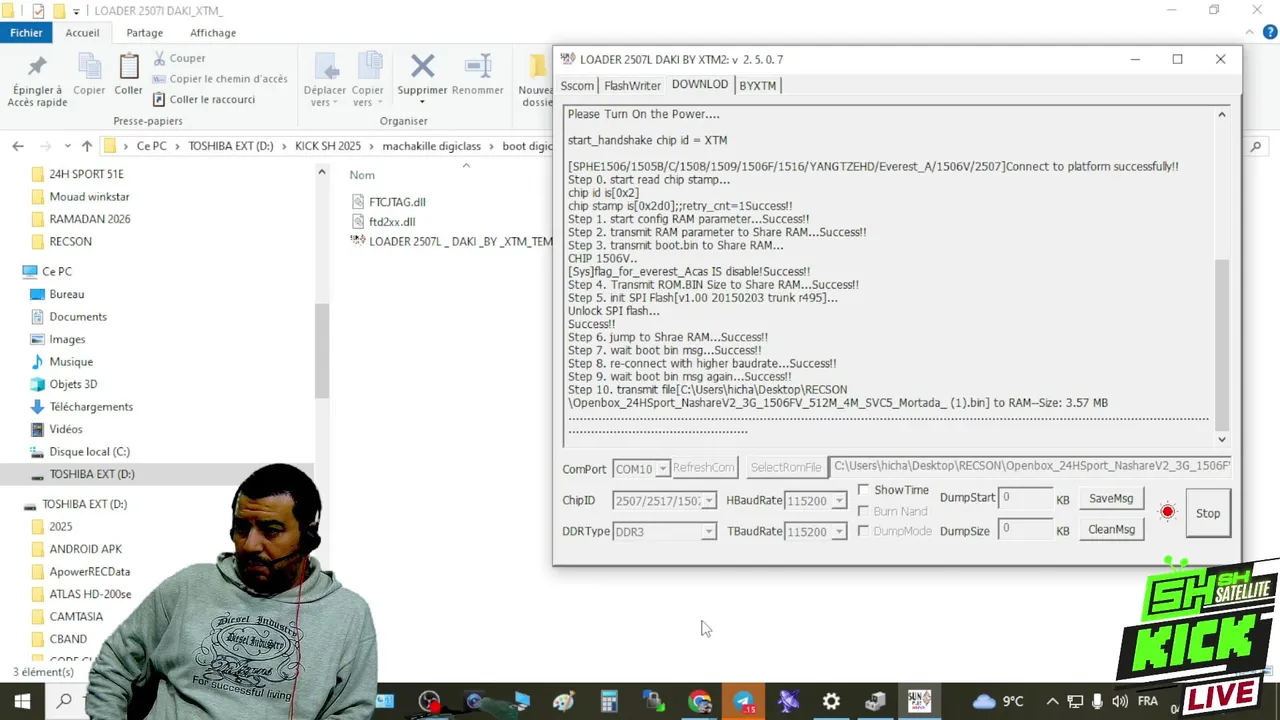
Task: Open Google Chrome from taskbar
Action: pyautogui.click(x=700, y=701)
